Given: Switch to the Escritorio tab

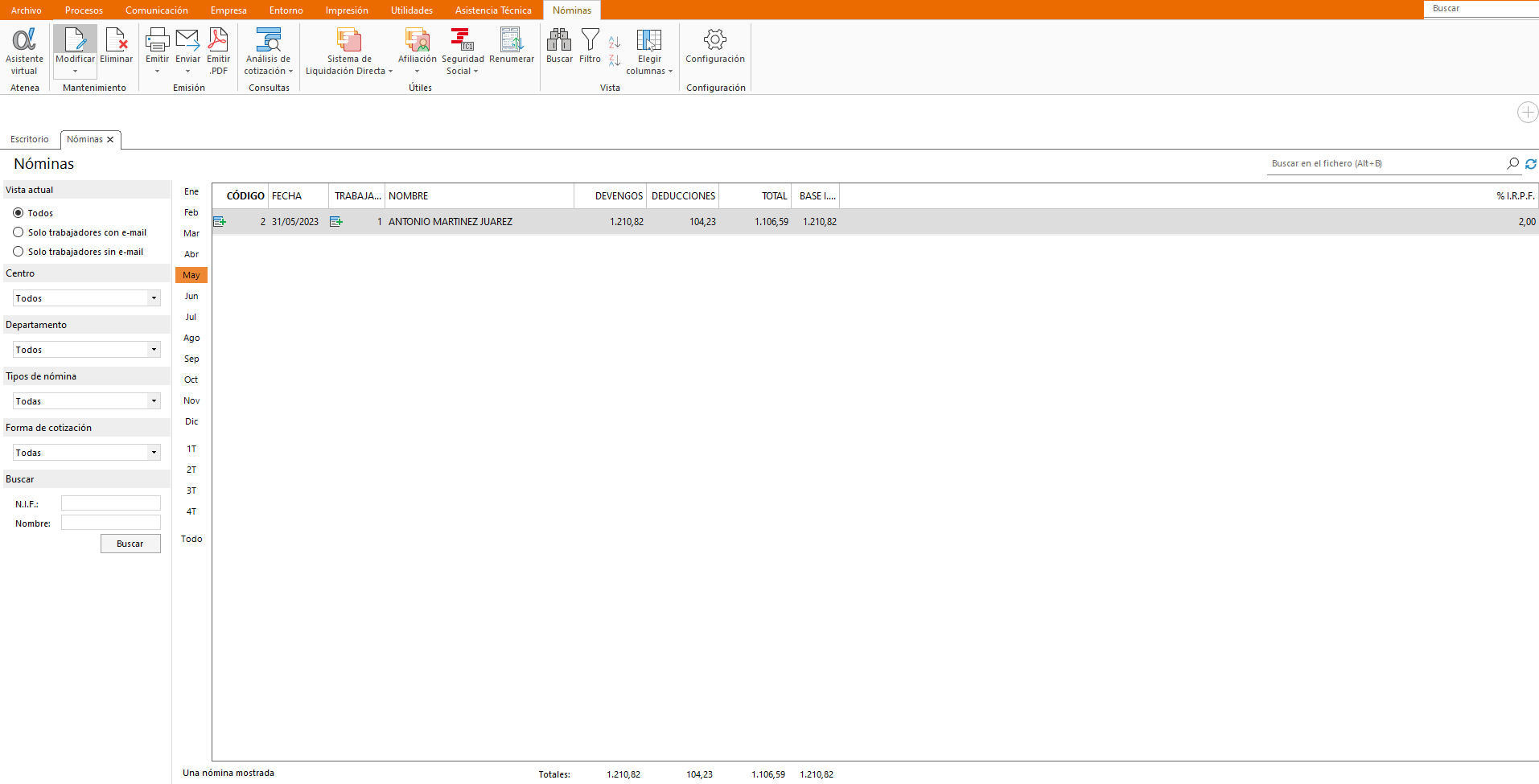Looking at the screenshot, I should (30, 140).
